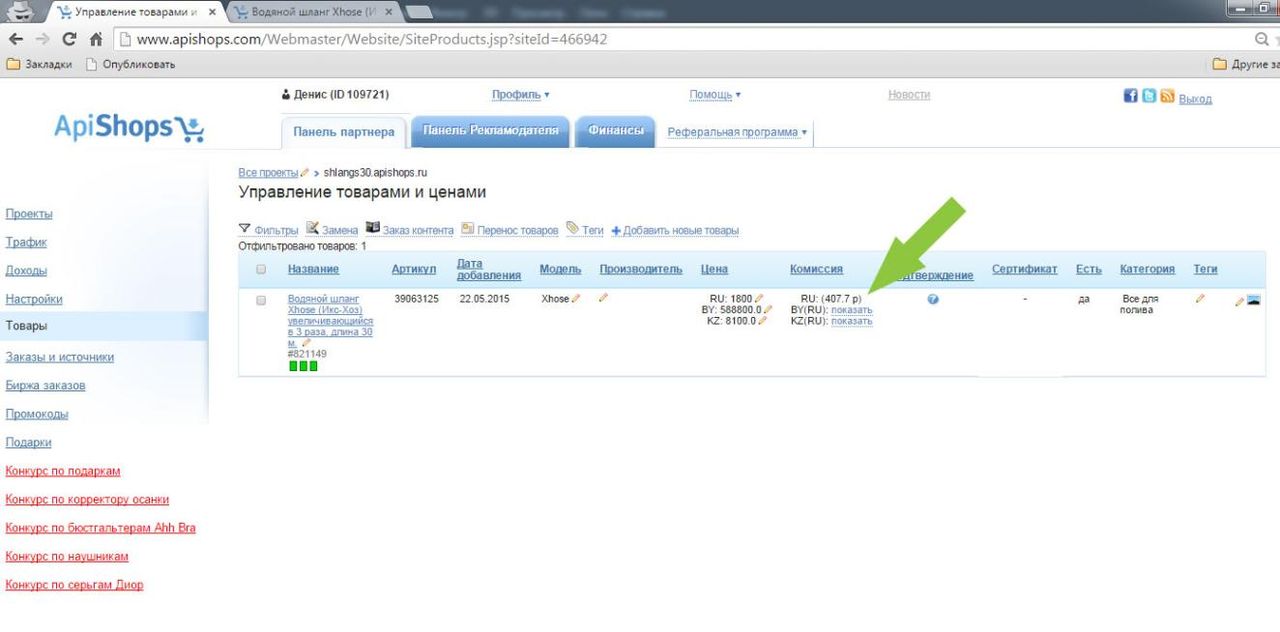Click the confirmation question mark icon

click(933, 299)
